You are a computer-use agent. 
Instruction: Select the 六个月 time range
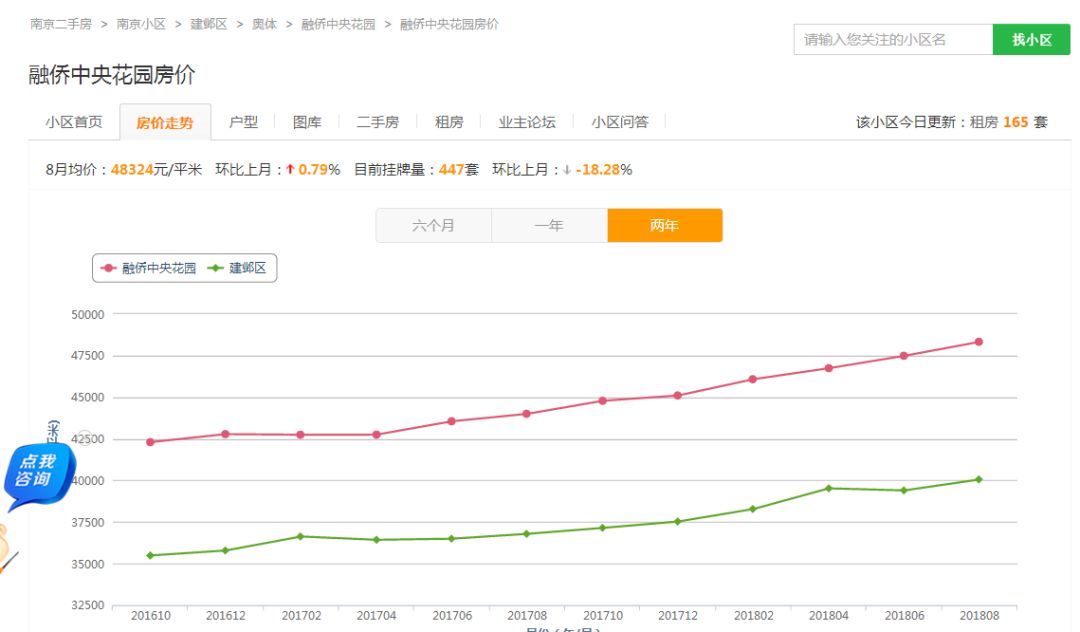click(433, 225)
